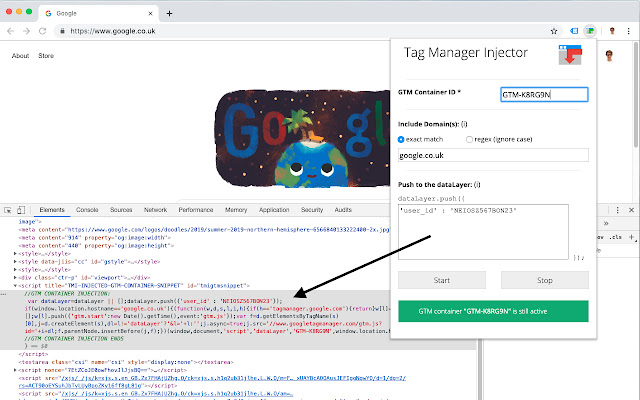Switch to the Console tab in DevTools
640x400 pixels.
click(87, 210)
